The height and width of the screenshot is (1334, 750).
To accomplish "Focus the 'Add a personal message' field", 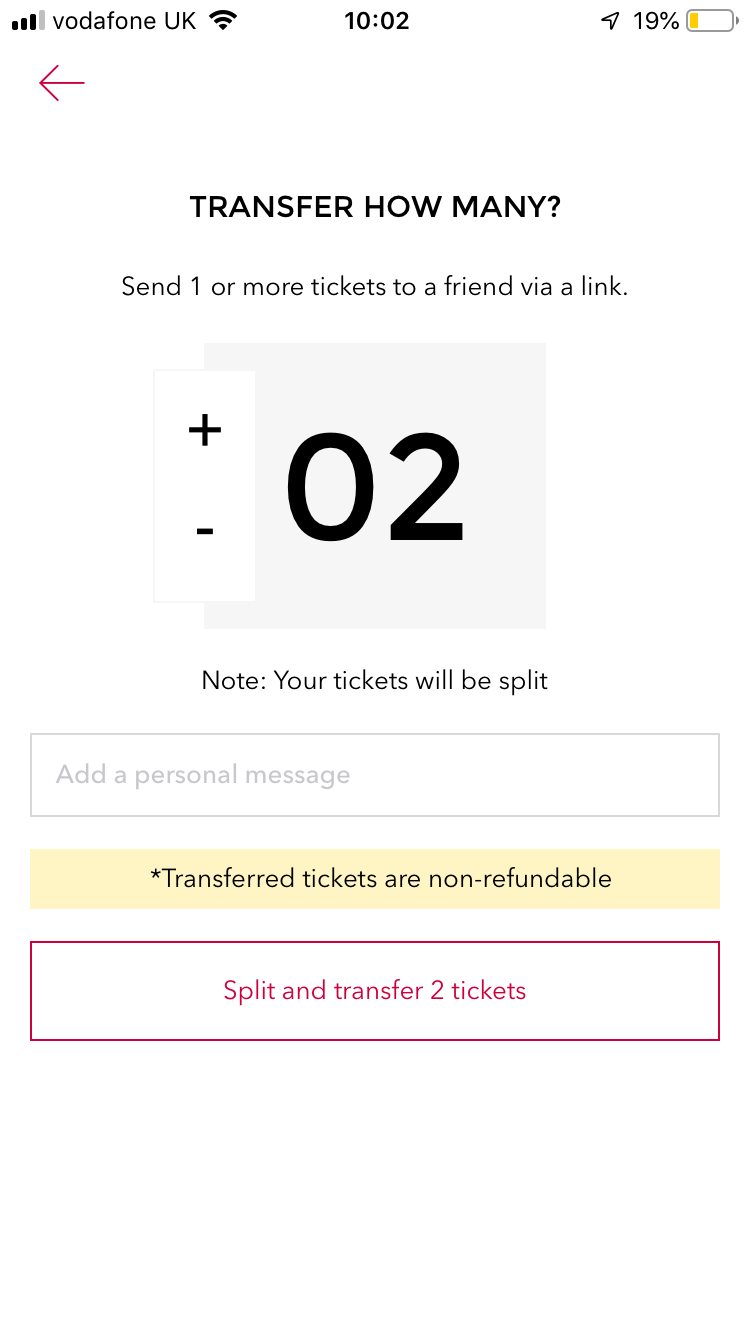I will (375, 775).
